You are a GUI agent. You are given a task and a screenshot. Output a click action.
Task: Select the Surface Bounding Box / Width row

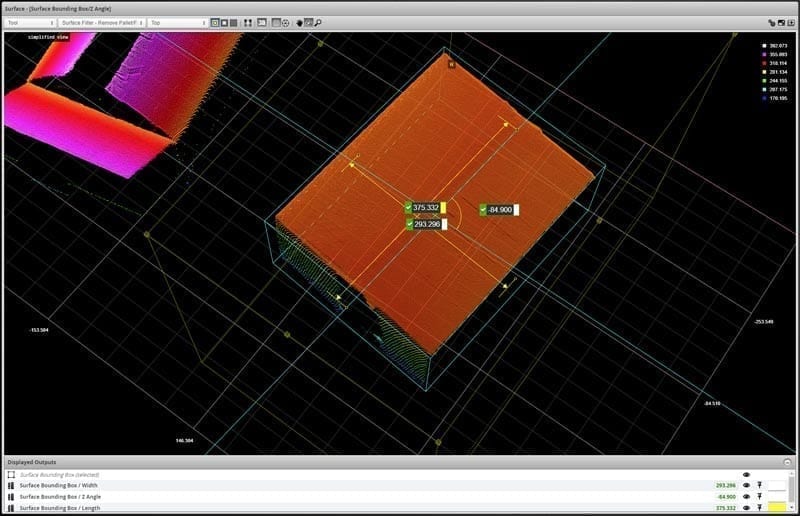(61, 485)
